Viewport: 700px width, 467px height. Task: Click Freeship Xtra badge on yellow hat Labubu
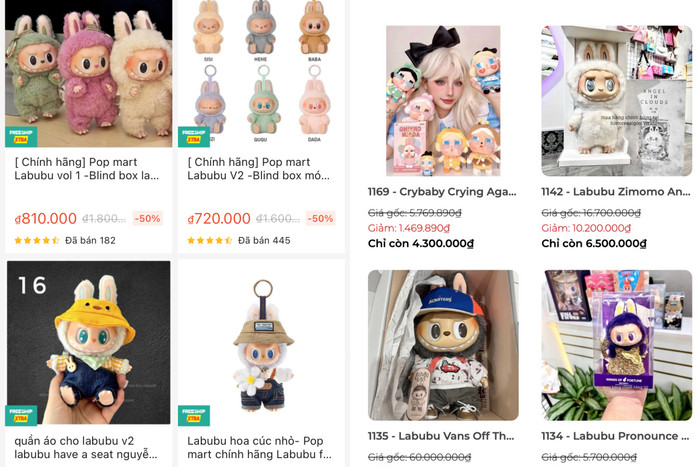[x=21, y=415]
